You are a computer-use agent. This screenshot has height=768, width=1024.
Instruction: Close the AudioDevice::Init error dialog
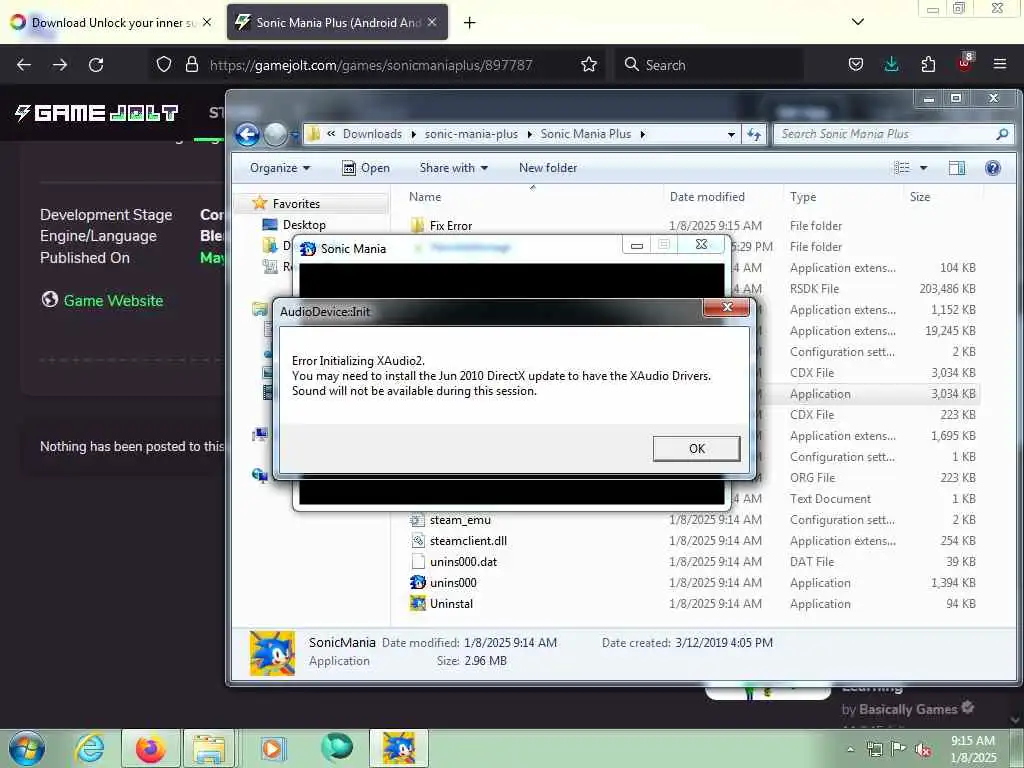(727, 307)
